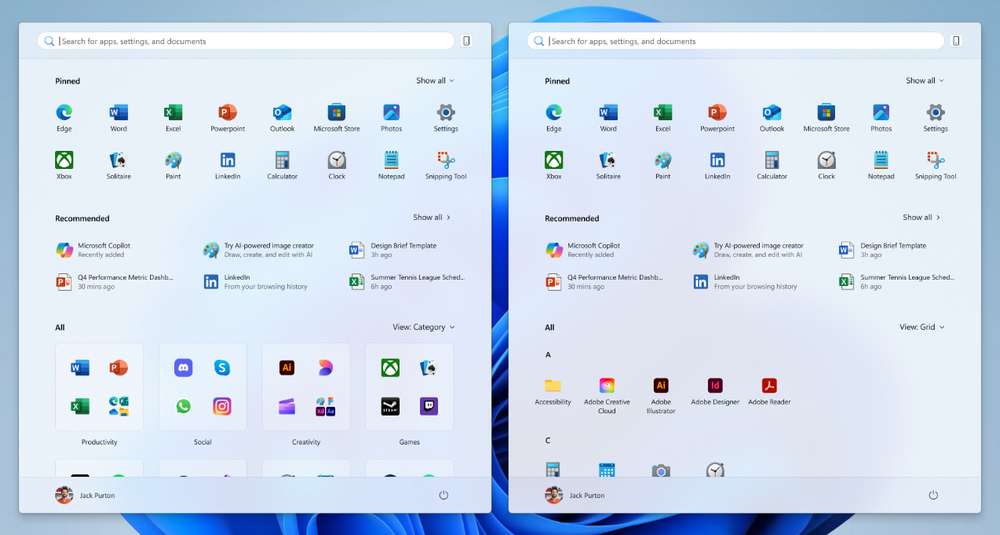Open Microsoft Copilot recommendation in right panel
The width and height of the screenshot is (1000, 535).
pyautogui.click(x=584, y=249)
